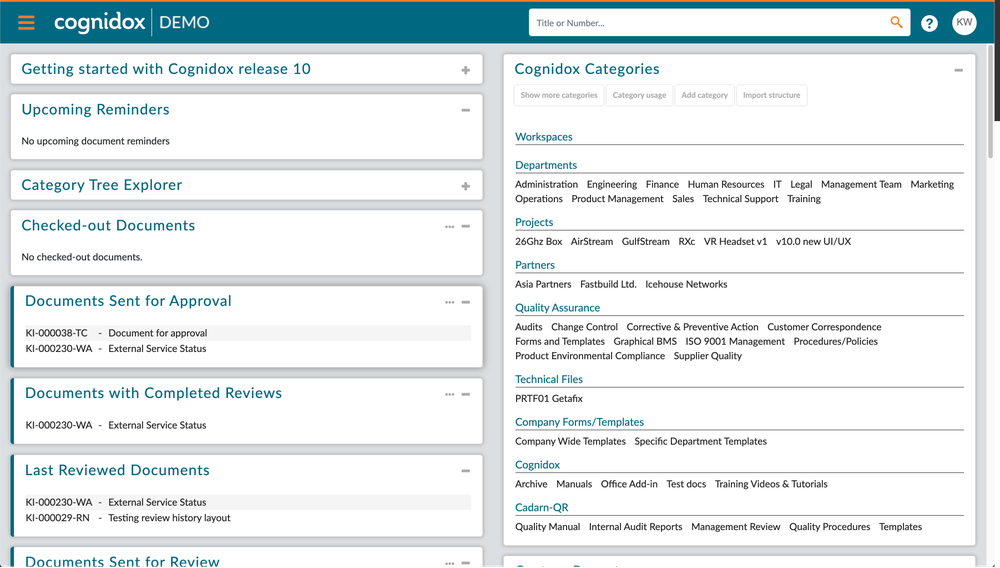Open the Cadarn-QR category heading
Viewport: 1000px width, 568px height.
pyautogui.click(x=541, y=507)
